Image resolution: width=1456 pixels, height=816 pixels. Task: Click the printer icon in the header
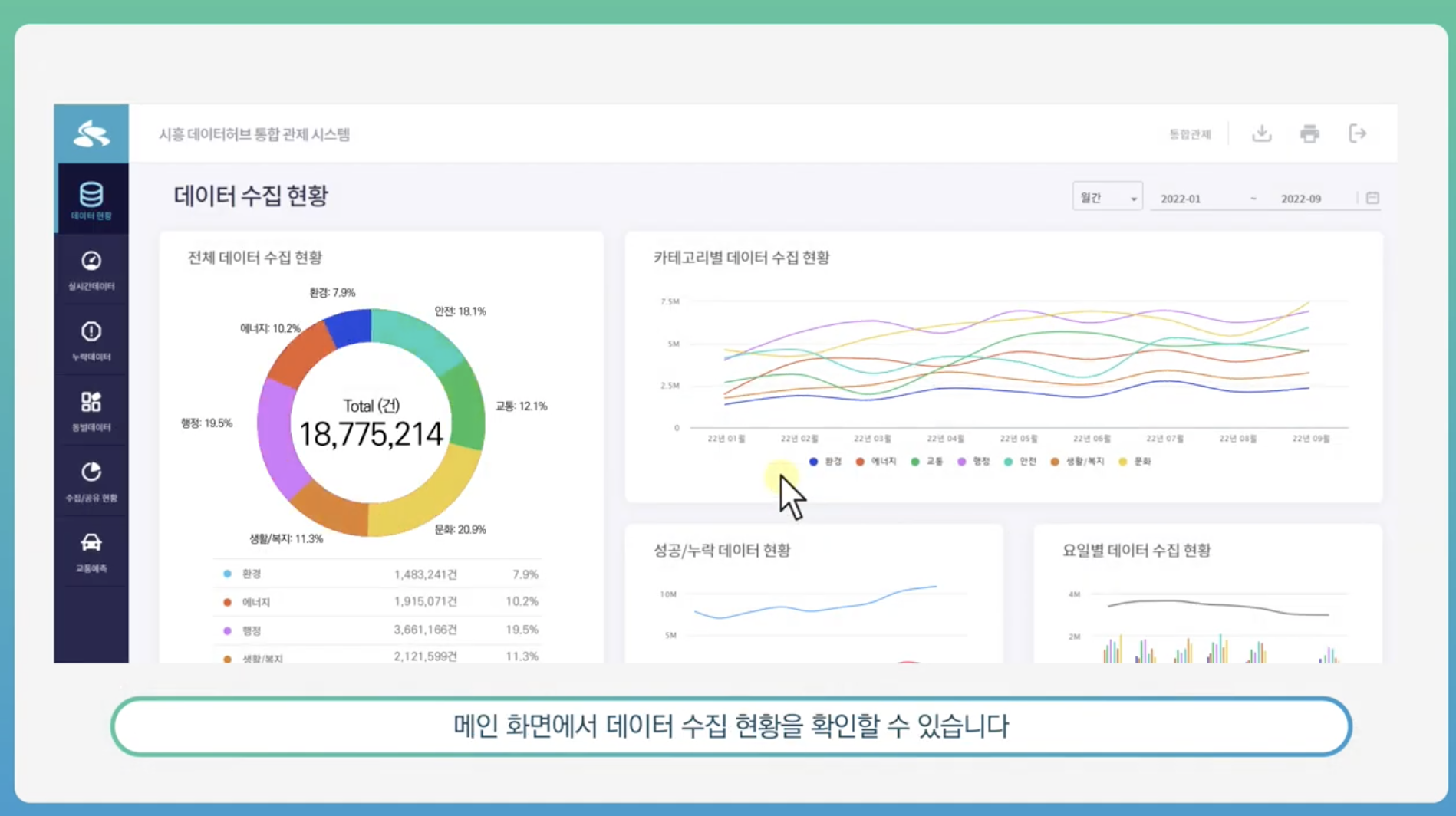[x=1309, y=134]
